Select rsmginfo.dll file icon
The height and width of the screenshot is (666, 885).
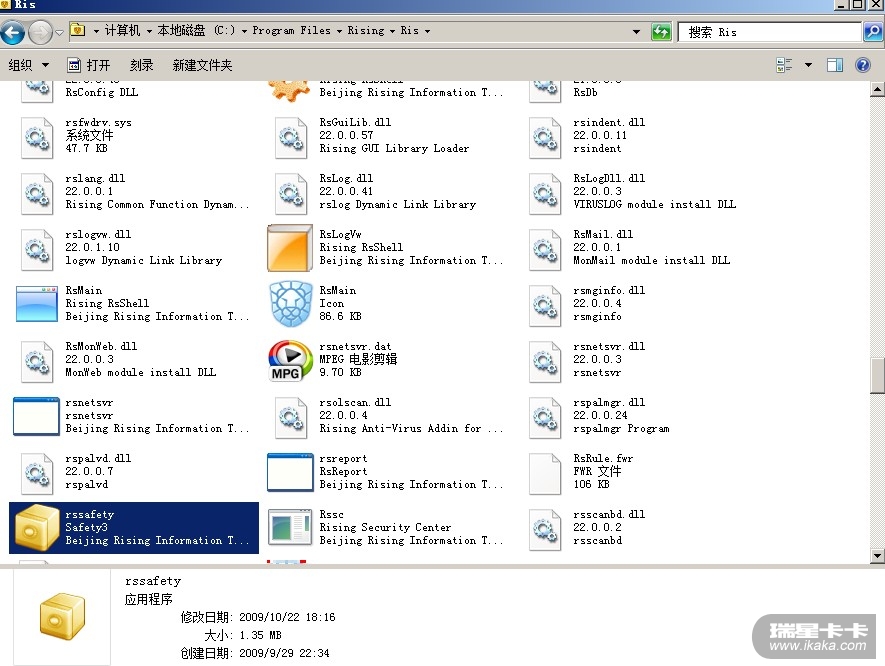pyautogui.click(x=545, y=305)
